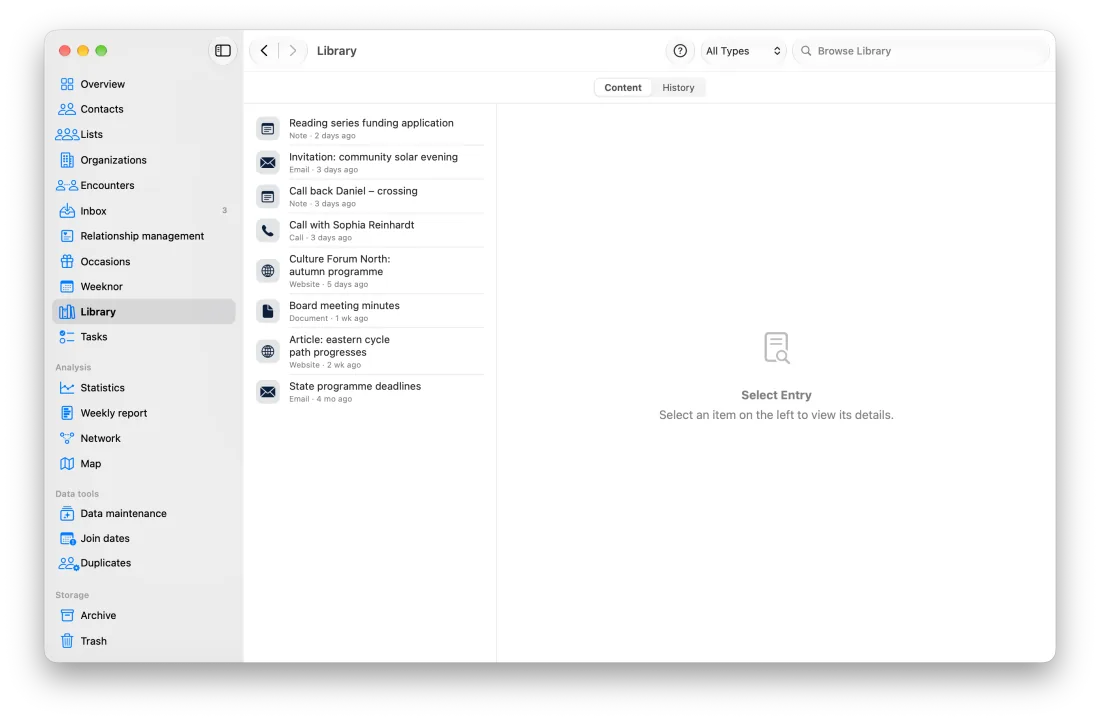Open Tasks in the sidebar
1100x721 pixels.
point(144,337)
